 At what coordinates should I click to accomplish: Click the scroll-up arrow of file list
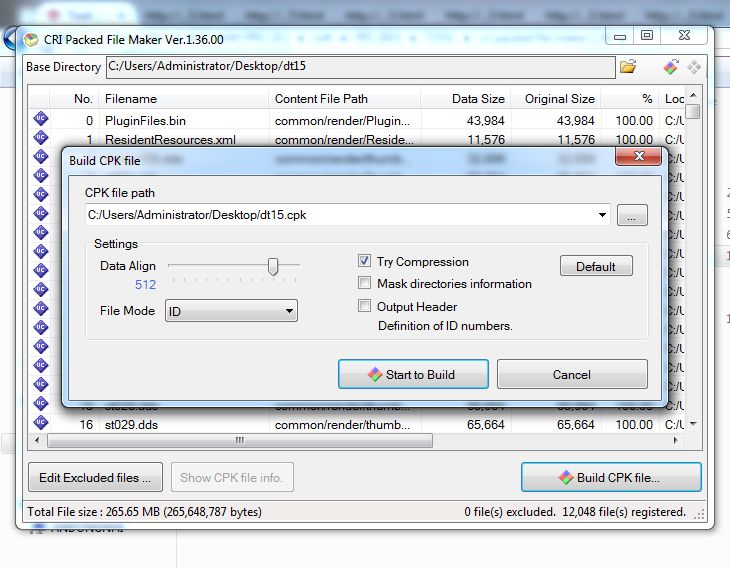[693, 95]
